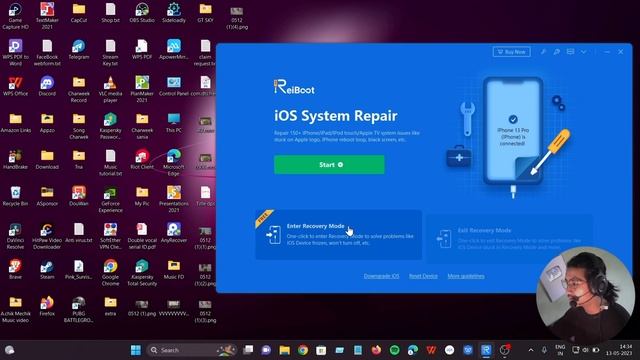Click the Buy Now button in ReiBoot
This screenshot has width=640, height=360.
(x=511, y=52)
